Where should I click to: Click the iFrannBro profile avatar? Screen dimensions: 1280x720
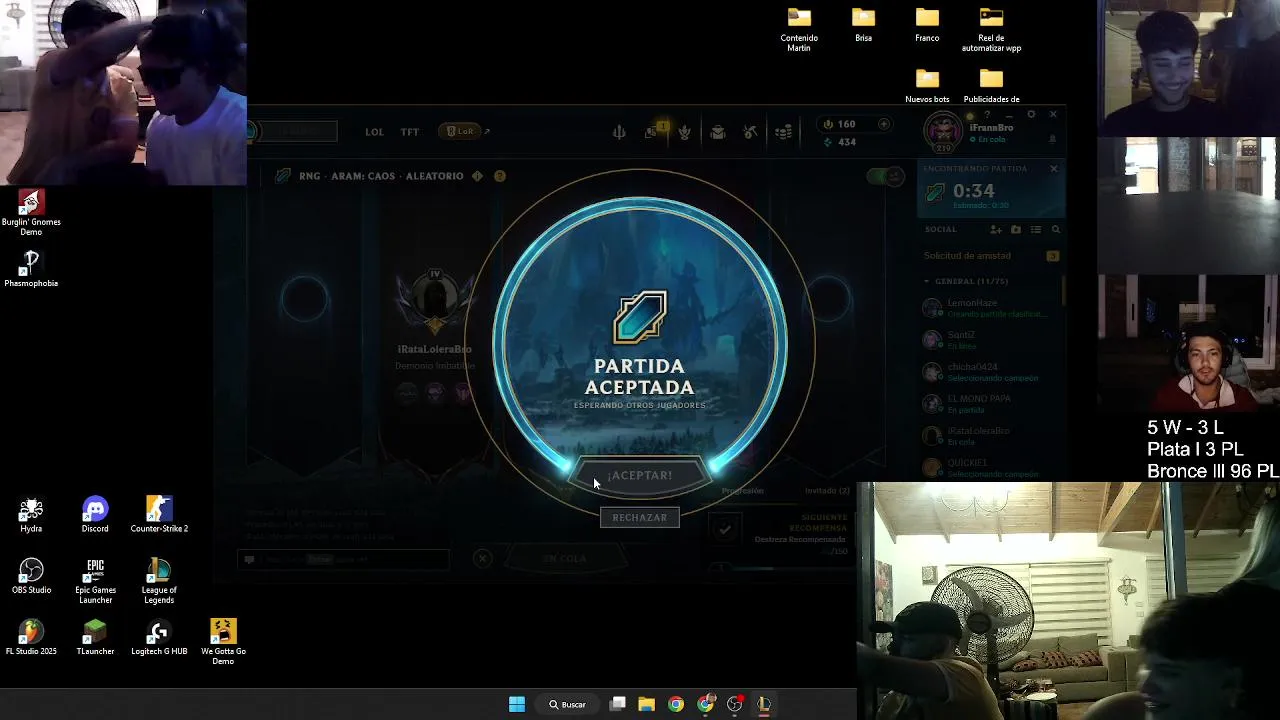[942, 130]
